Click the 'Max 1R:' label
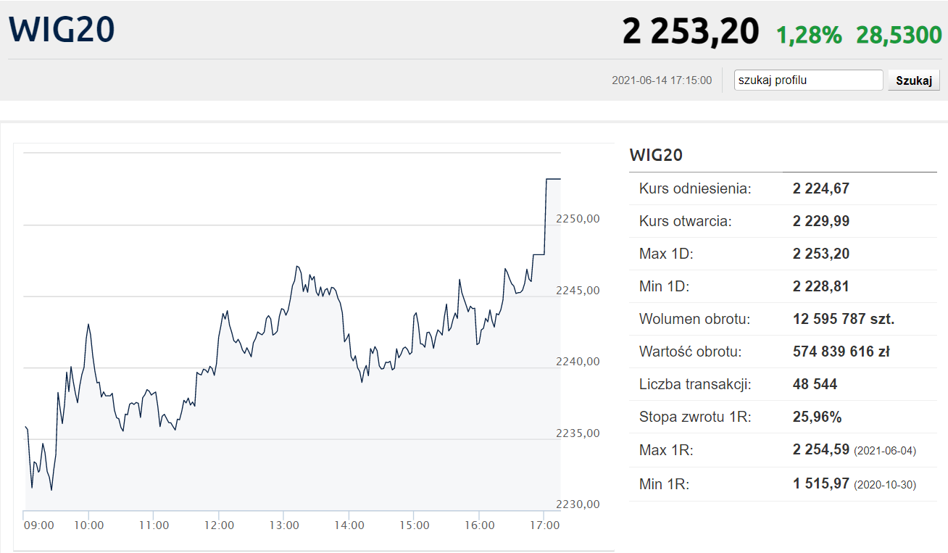 (666, 450)
